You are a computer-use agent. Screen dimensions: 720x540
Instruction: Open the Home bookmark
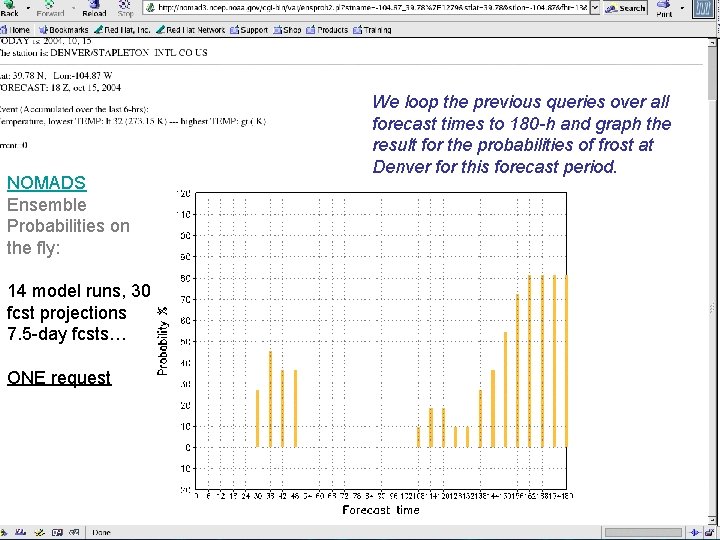coord(15,30)
